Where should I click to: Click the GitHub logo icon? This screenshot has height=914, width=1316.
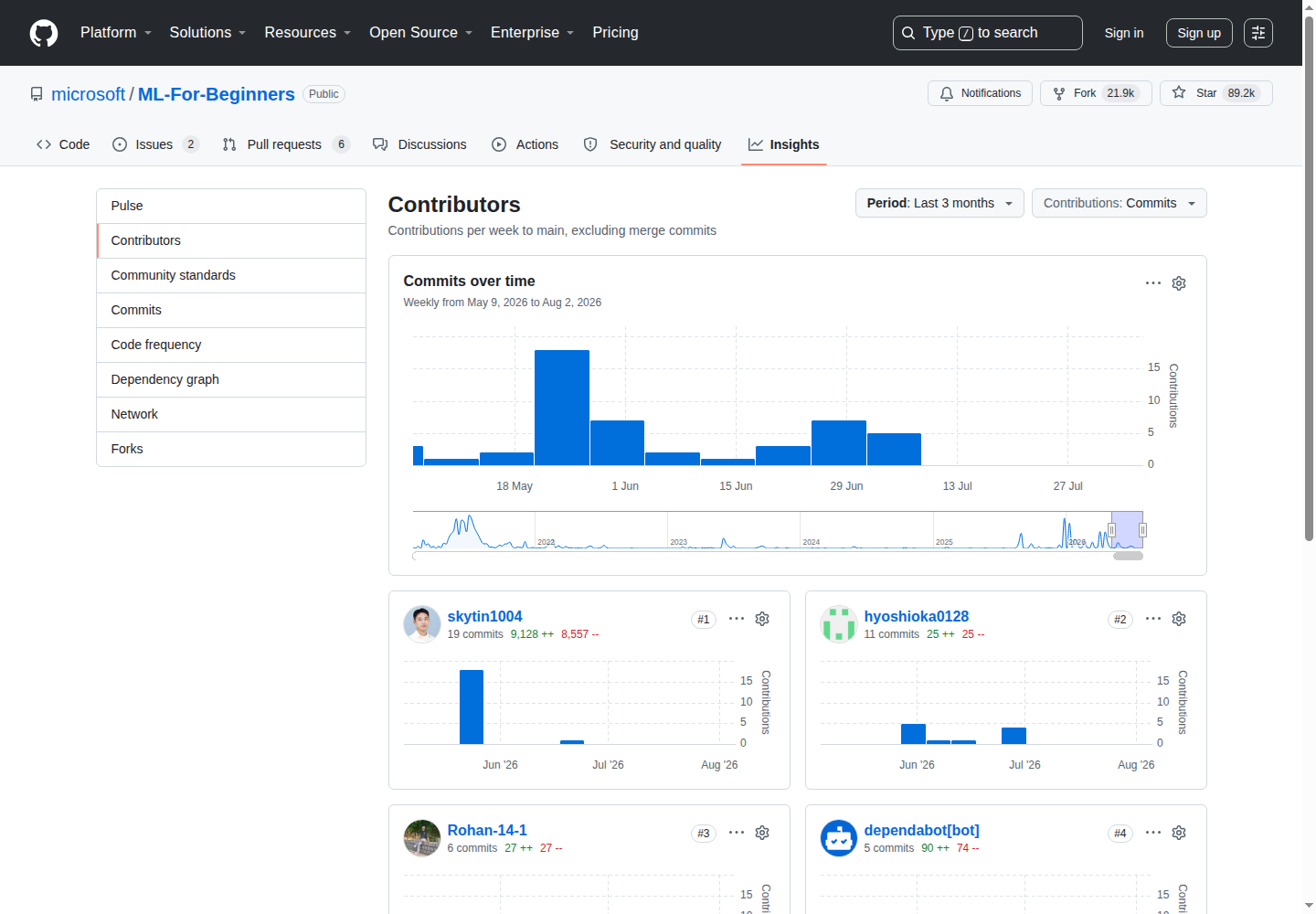click(x=44, y=33)
